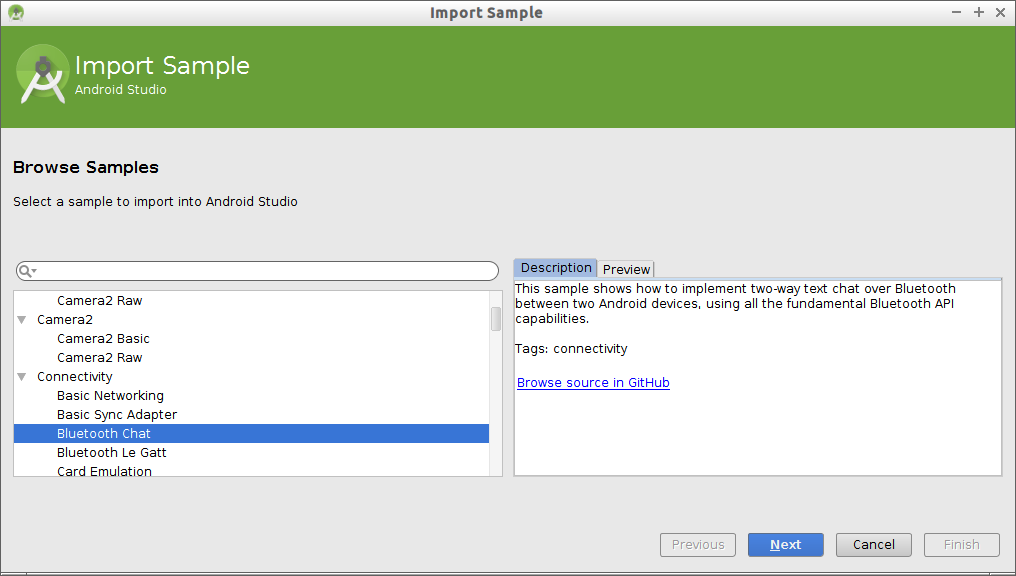Switch to the Preview tab
1016x576 pixels.
coord(626,269)
